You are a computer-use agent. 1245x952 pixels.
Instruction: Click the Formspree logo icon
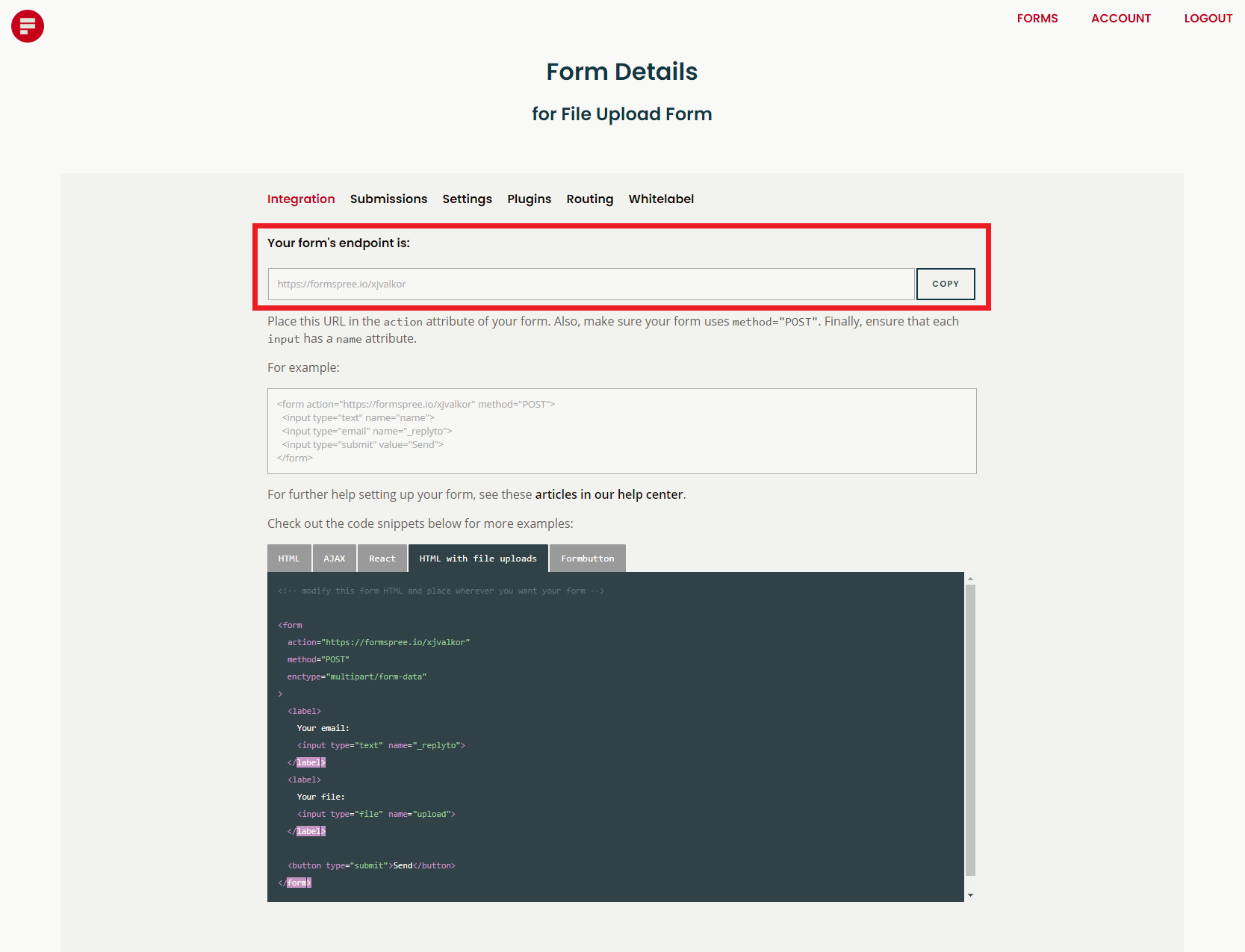(x=27, y=25)
